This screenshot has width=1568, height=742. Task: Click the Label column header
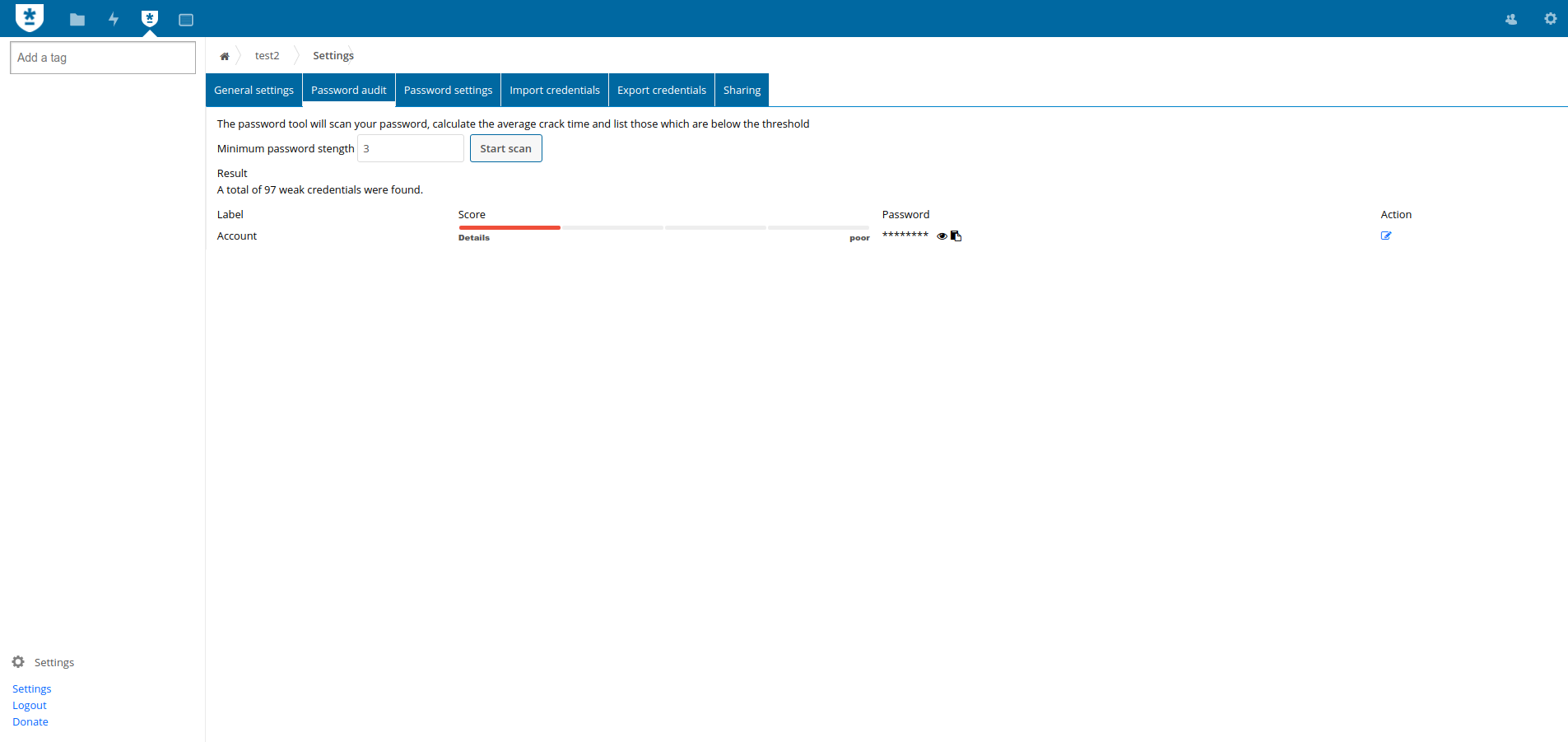point(230,214)
